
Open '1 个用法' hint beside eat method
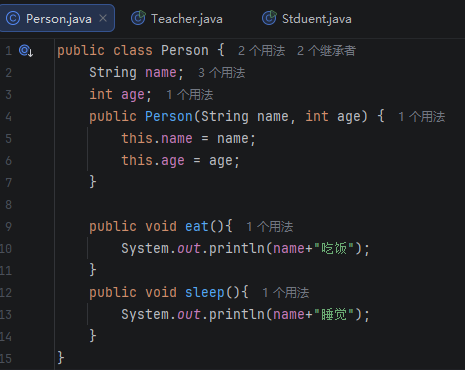click(269, 227)
